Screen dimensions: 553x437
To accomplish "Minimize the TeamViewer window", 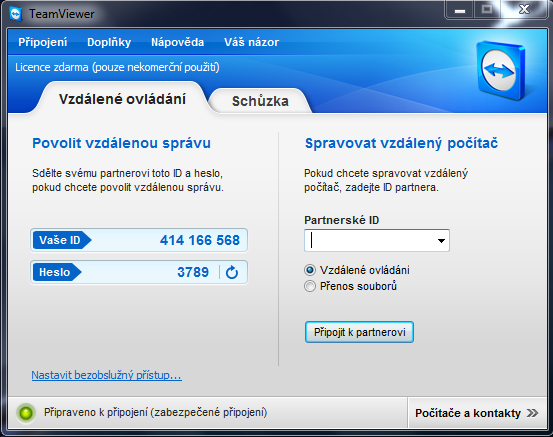I will 460,10.
